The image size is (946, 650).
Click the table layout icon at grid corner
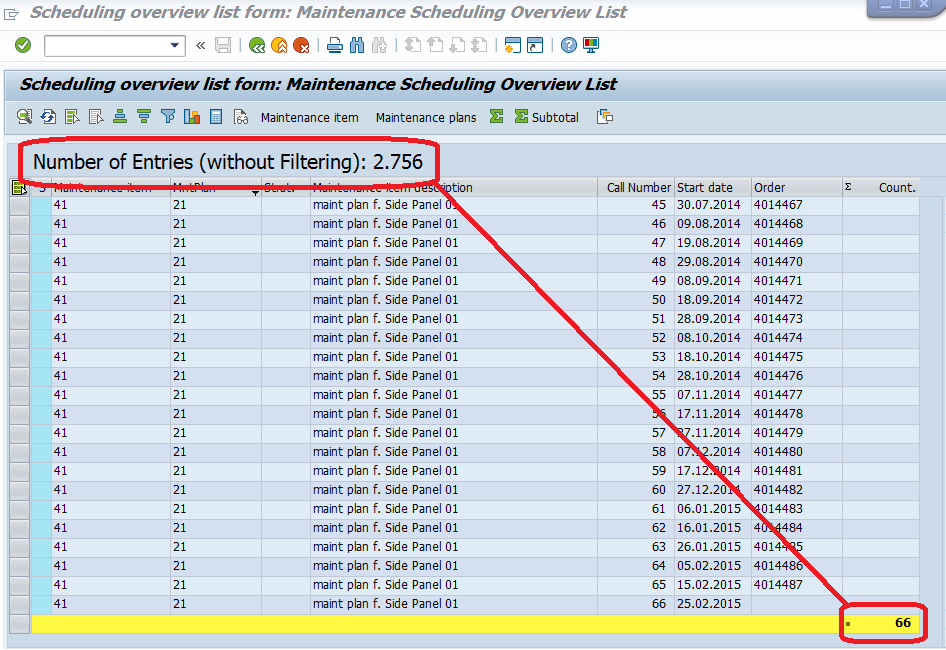[19, 188]
